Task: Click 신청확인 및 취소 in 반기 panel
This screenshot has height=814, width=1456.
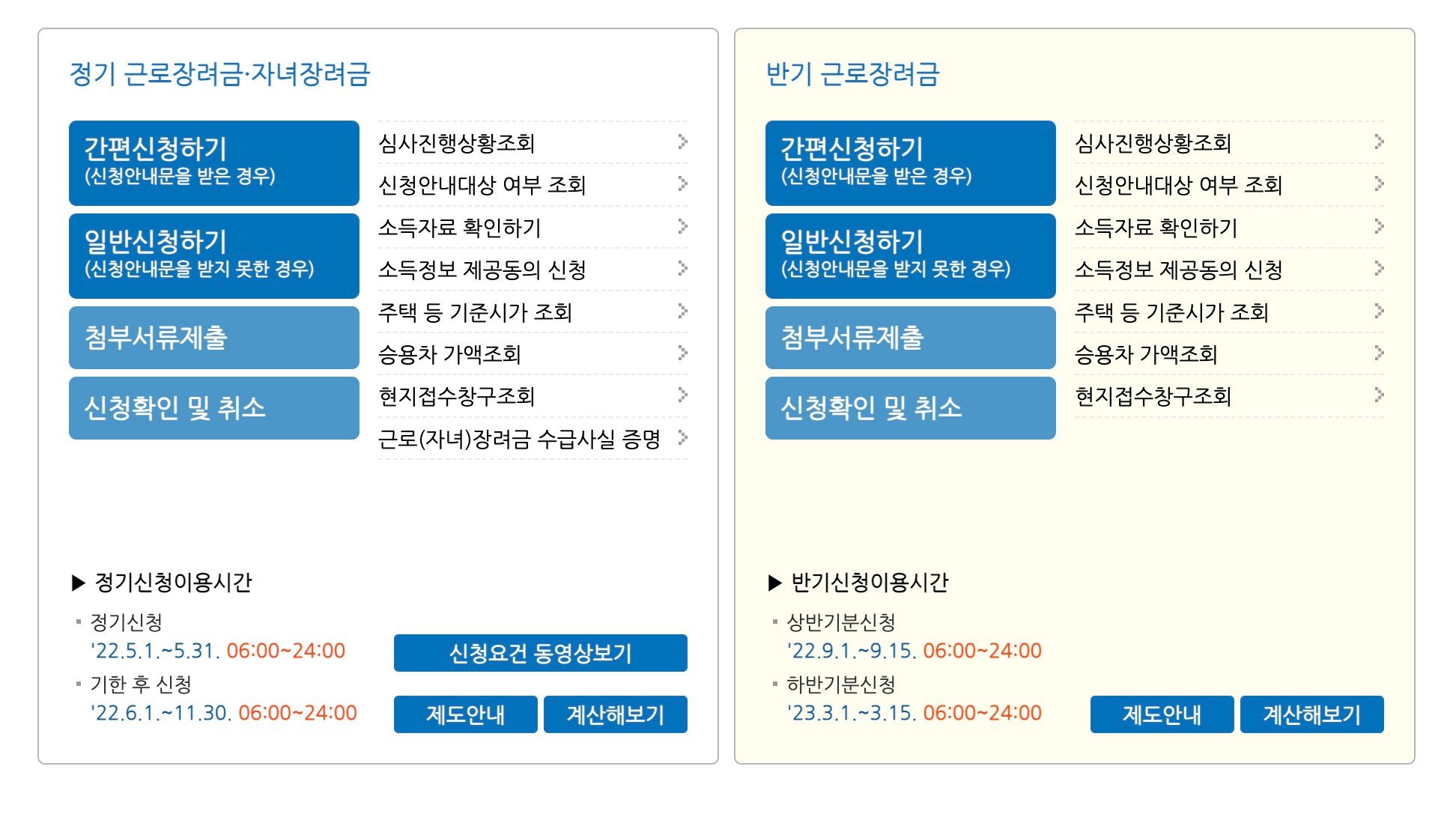Action: click(911, 408)
